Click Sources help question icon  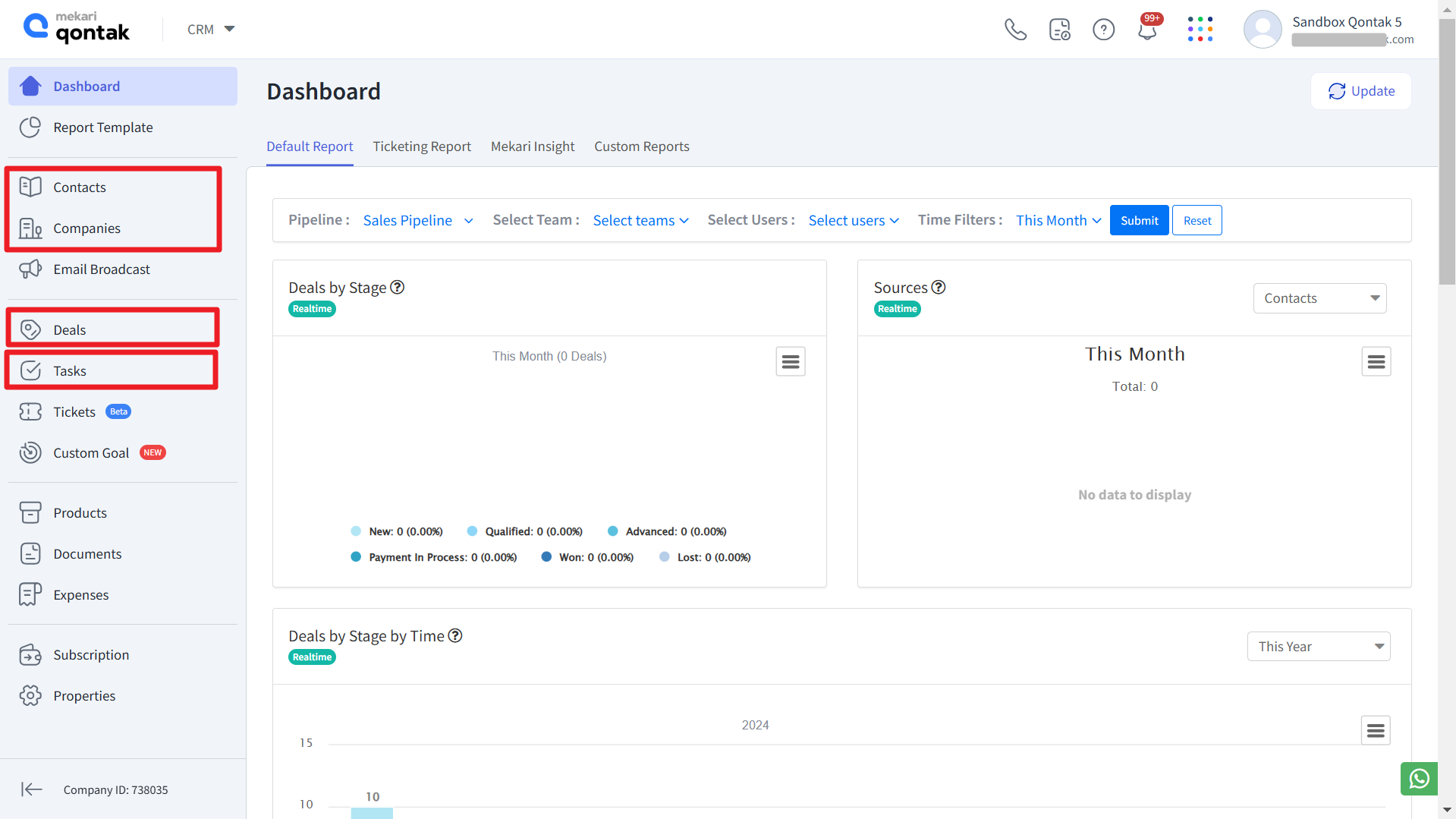[939, 287]
